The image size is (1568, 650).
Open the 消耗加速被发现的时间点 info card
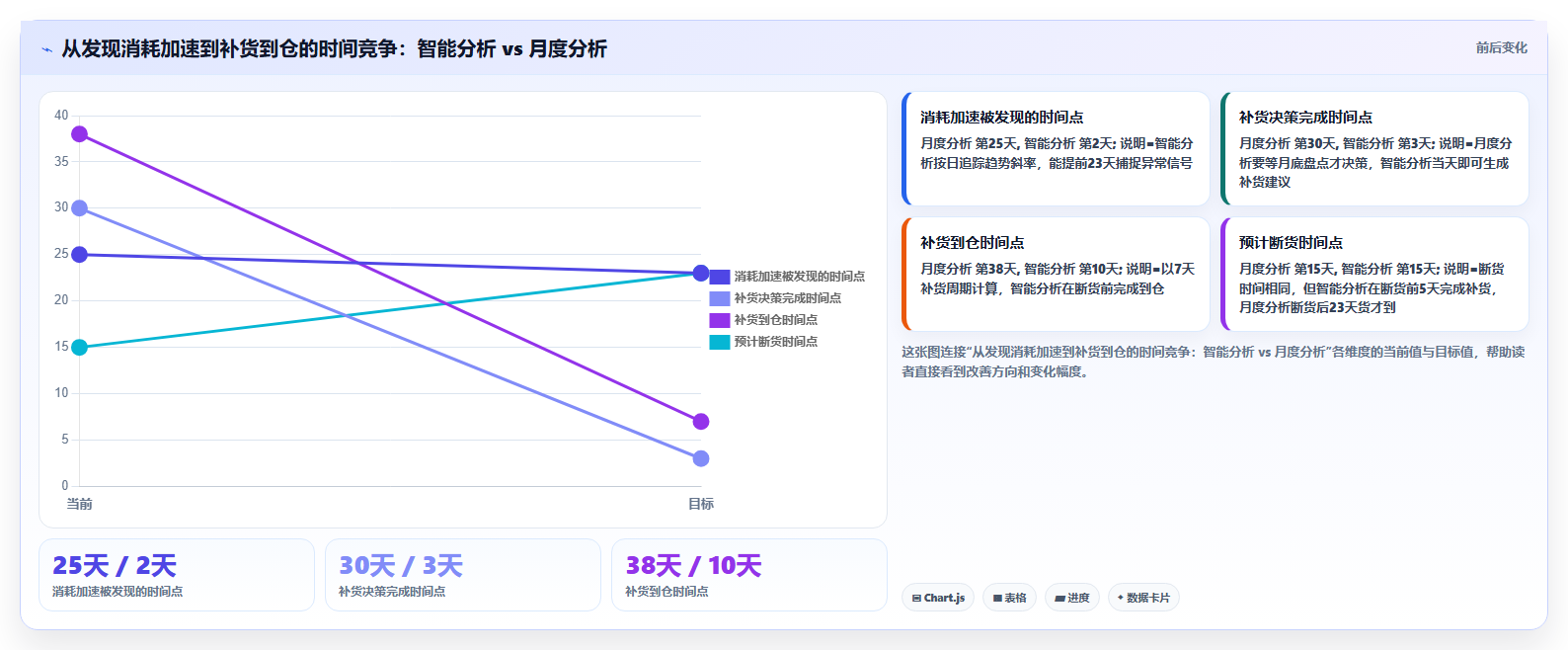(x=1056, y=149)
